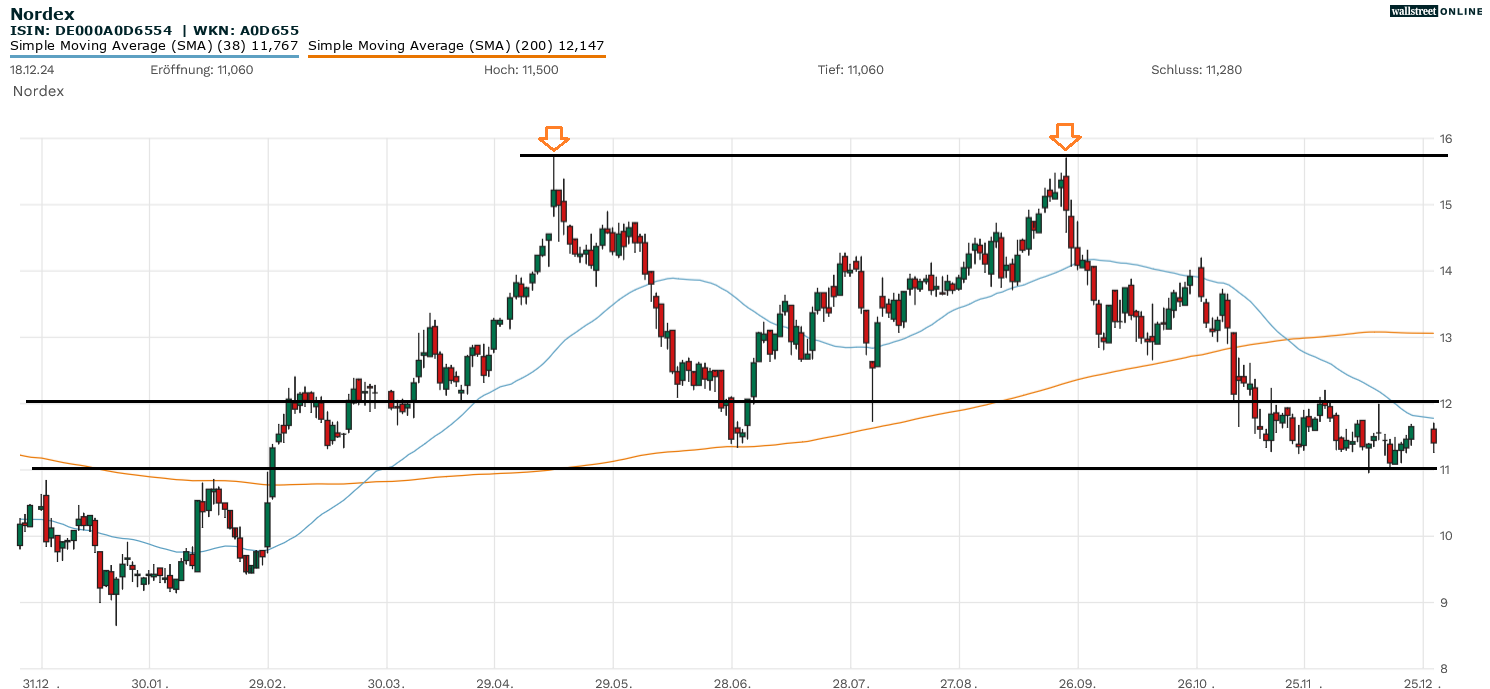
Task: Click the Hoch: 11,500 value
Action: [x=520, y=70]
